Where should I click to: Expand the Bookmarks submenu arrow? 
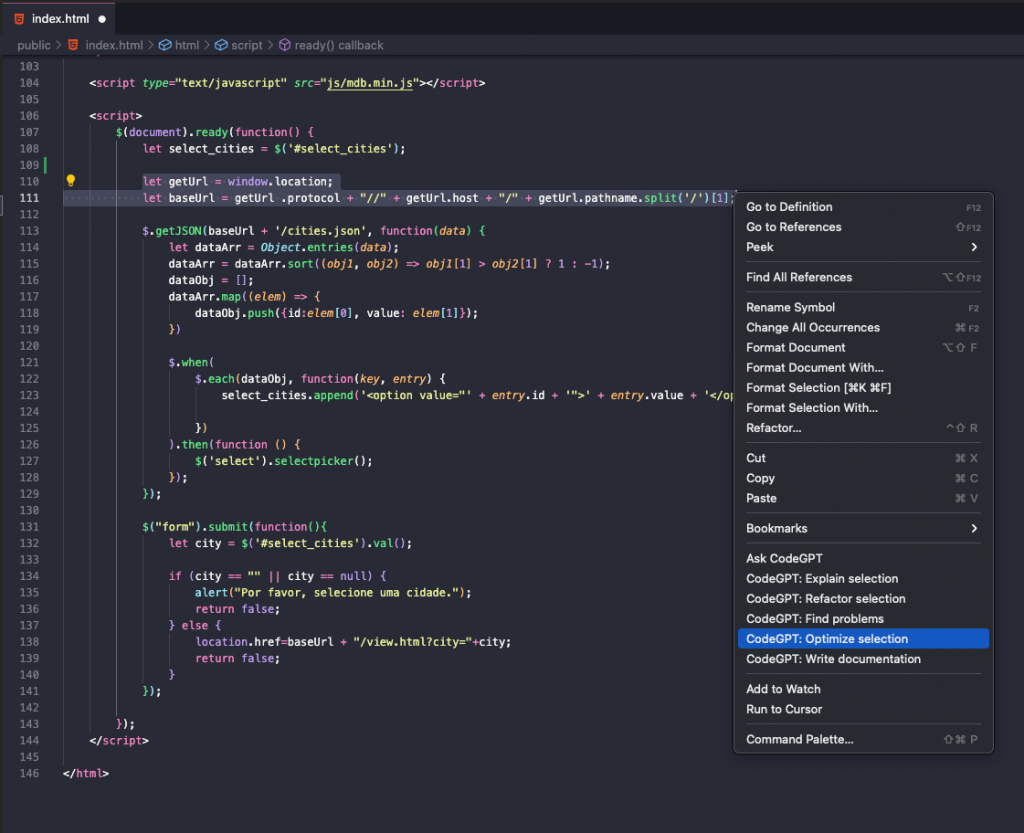pos(974,528)
